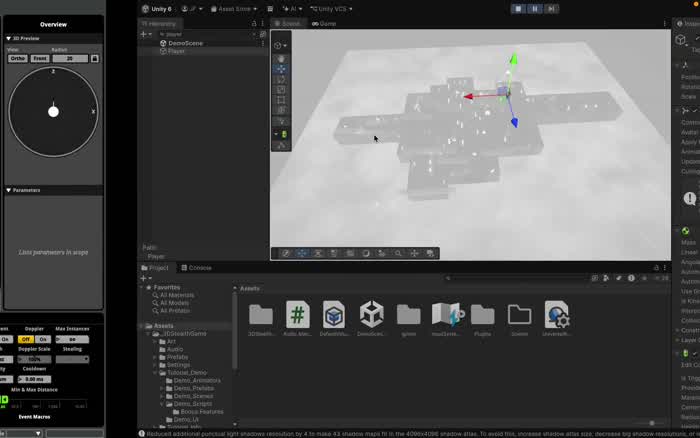Click the lock icon on the 3D Preview radius
This screenshot has width=700, height=438.
(x=95, y=58)
